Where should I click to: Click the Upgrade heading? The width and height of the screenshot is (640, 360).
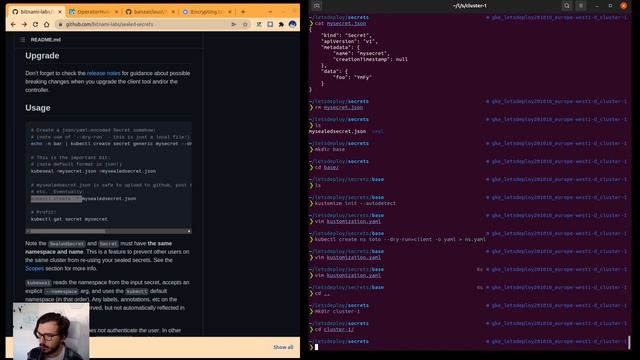(42, 56)
